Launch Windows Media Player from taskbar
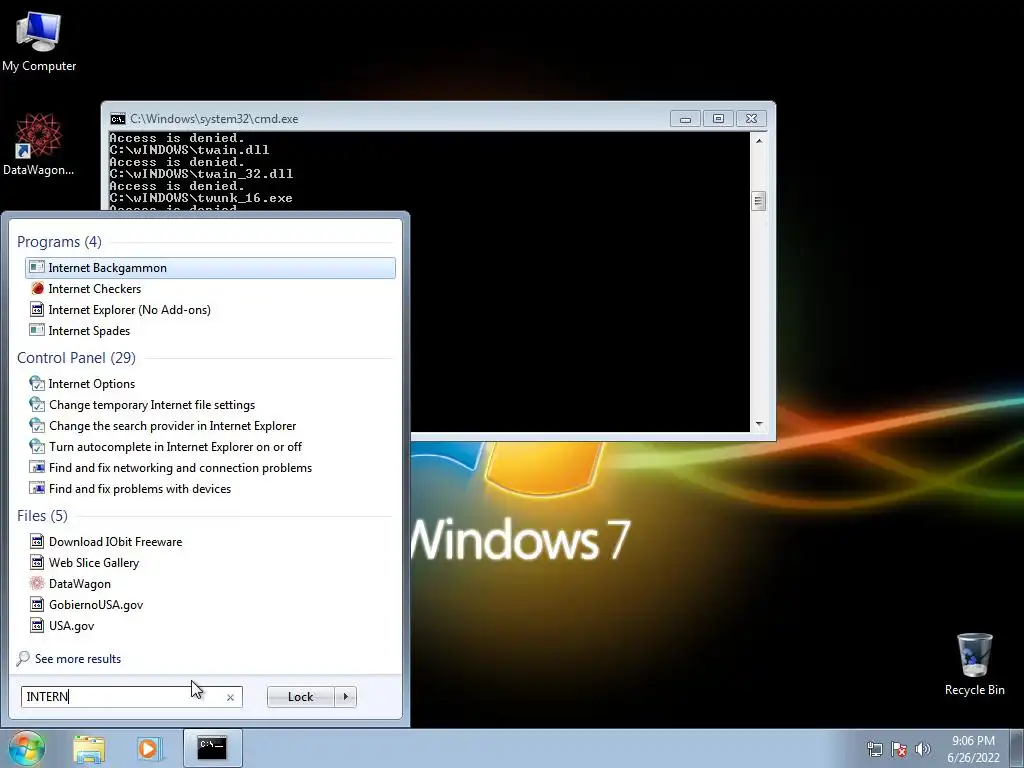The height and width of the screenshot is (768, 1024). click(x=150, y=749)
